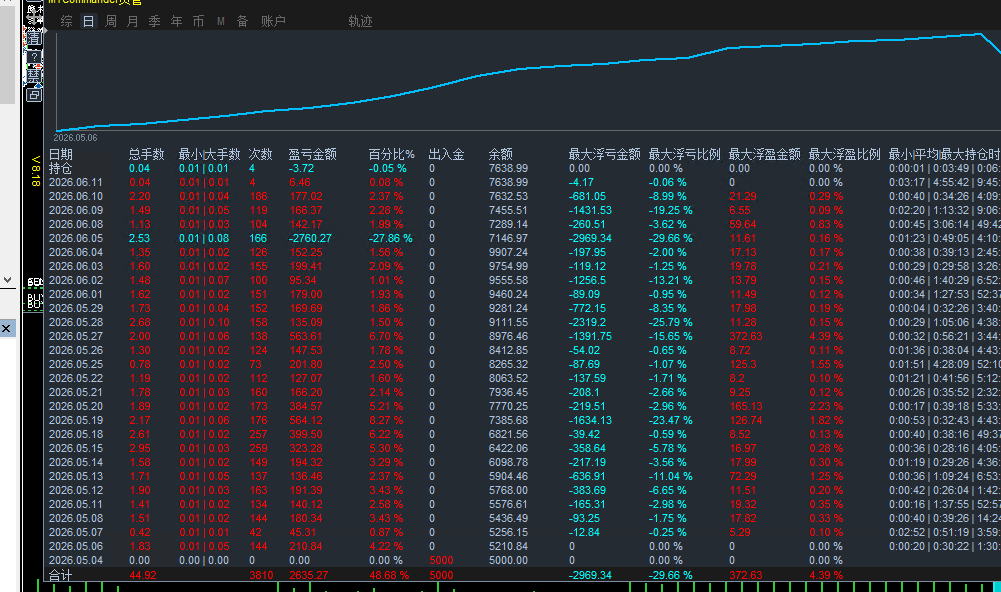Click the 盈亏金额 column header
This screenshot has width=1001, height=592.
(312, 154)
